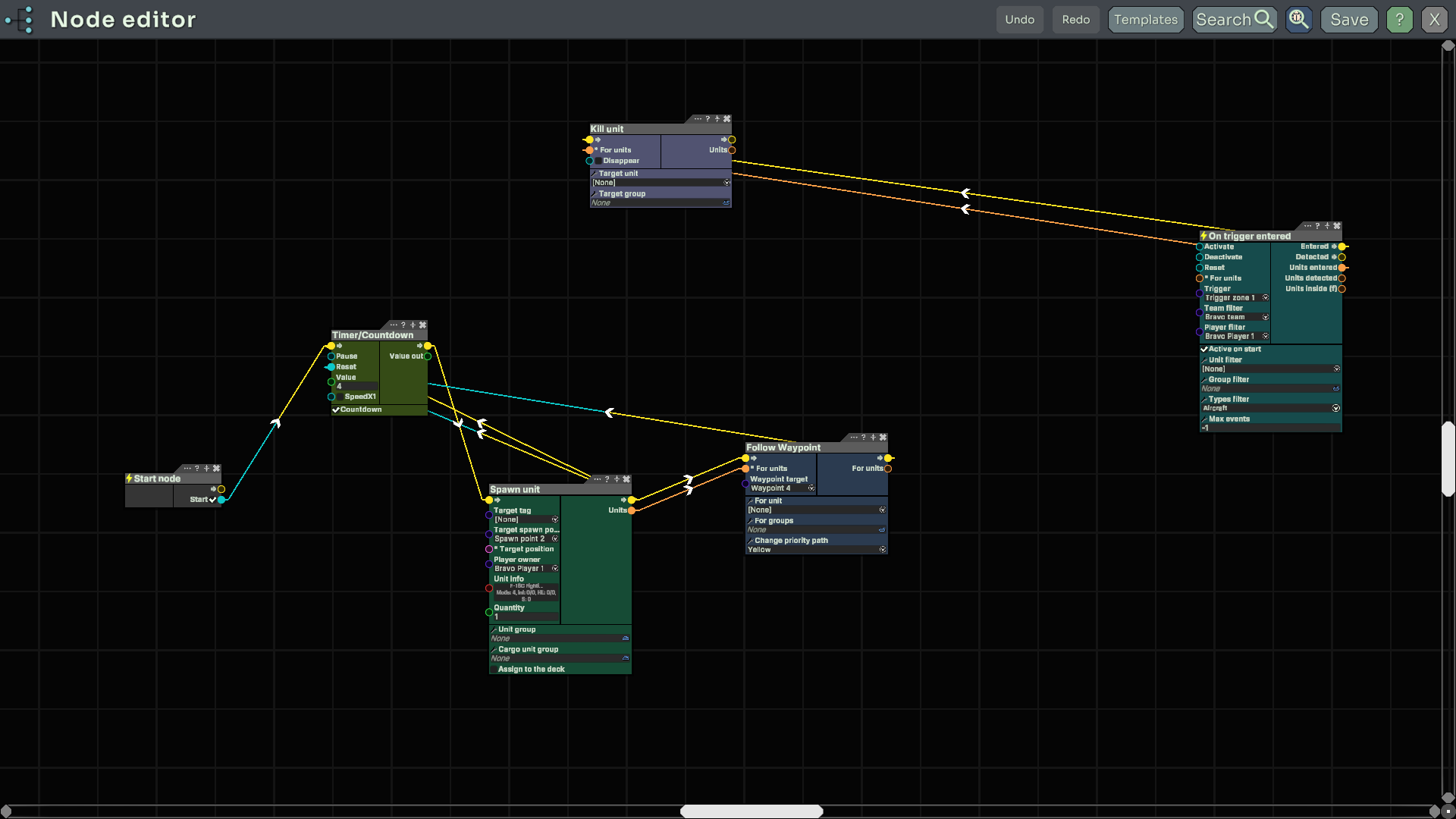Delete the Kill unit node via X

(726, 119)
